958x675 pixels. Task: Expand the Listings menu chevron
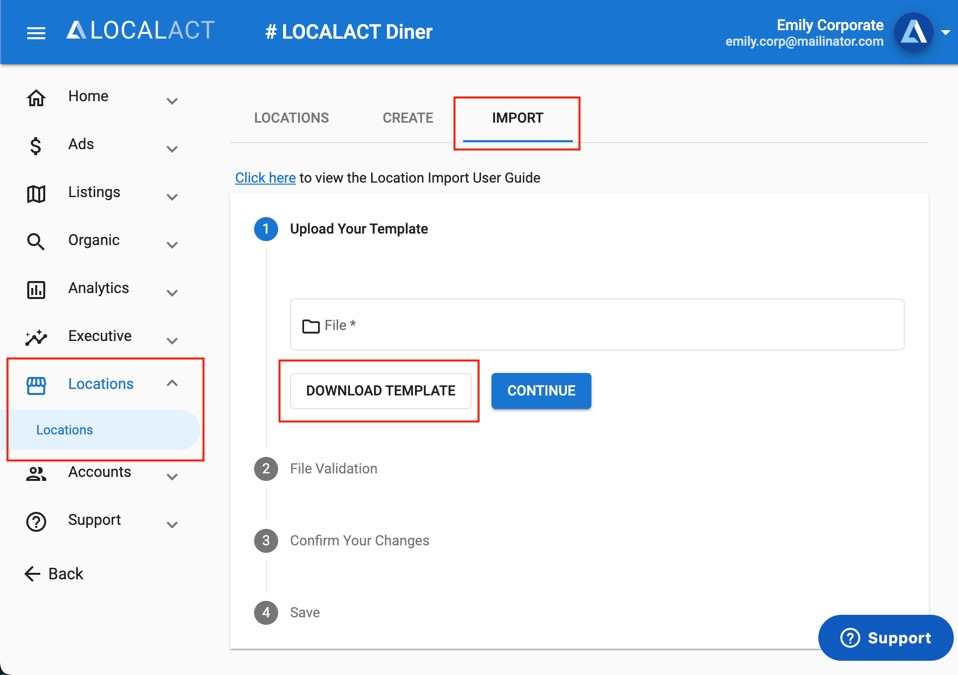172,197
